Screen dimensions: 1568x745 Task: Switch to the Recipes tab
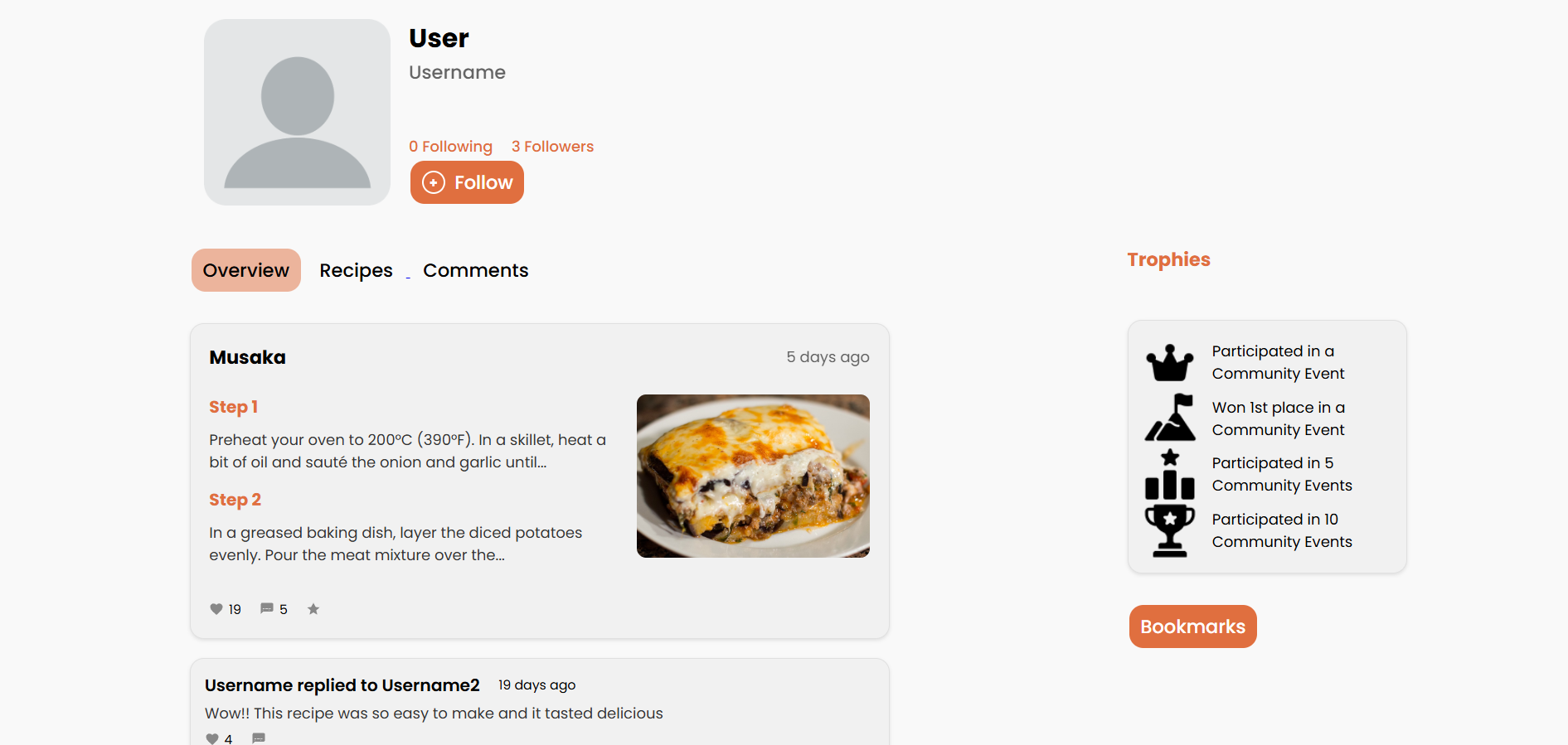356,270
